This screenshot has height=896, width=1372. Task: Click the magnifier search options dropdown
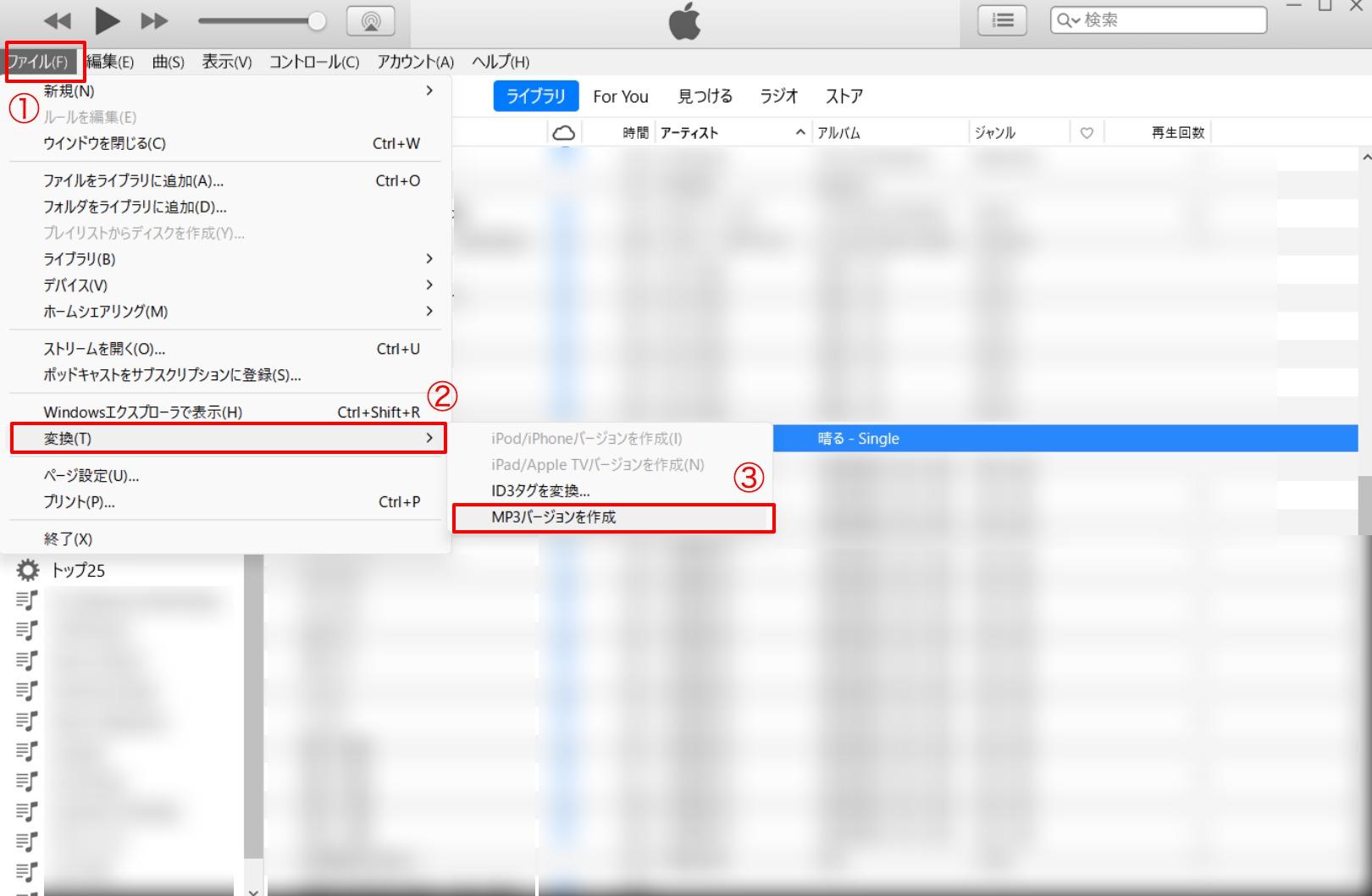(1068, 20)
